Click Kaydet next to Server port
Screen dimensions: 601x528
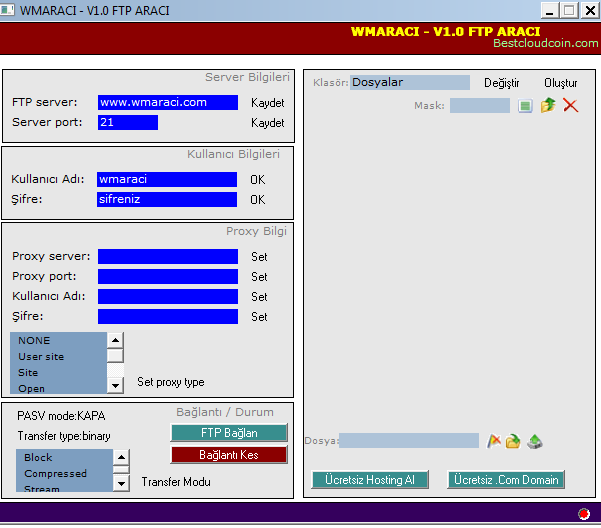(268, 123)
